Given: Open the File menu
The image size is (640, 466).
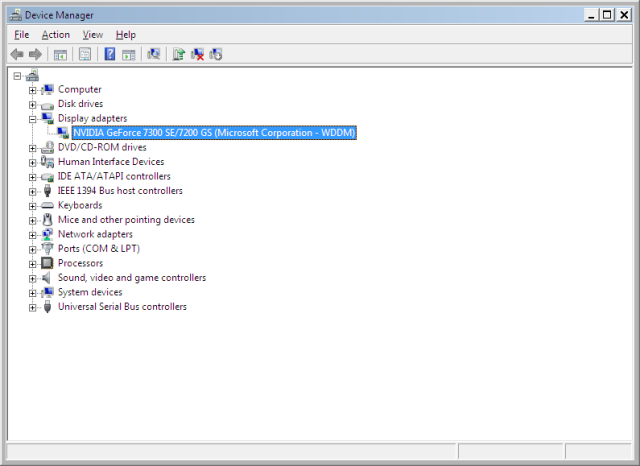Looking at the screenshot, I should (x=22, y=35).
